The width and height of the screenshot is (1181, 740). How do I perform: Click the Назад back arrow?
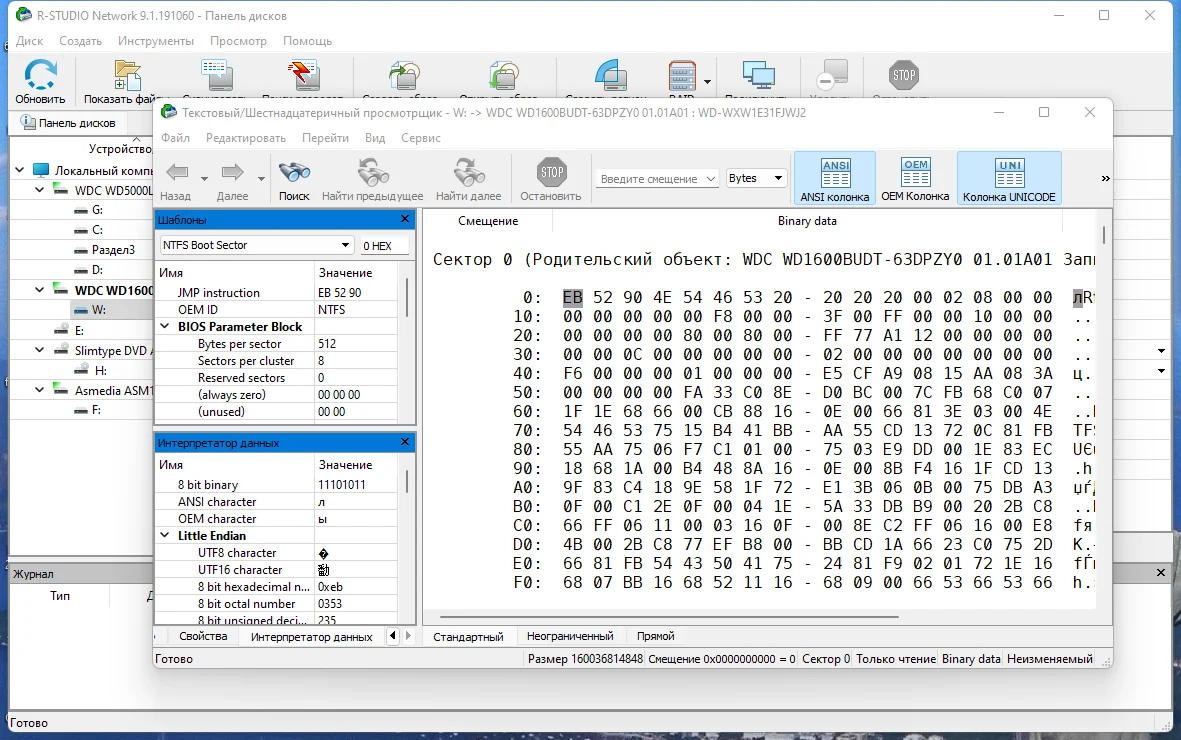click(177, 173)
